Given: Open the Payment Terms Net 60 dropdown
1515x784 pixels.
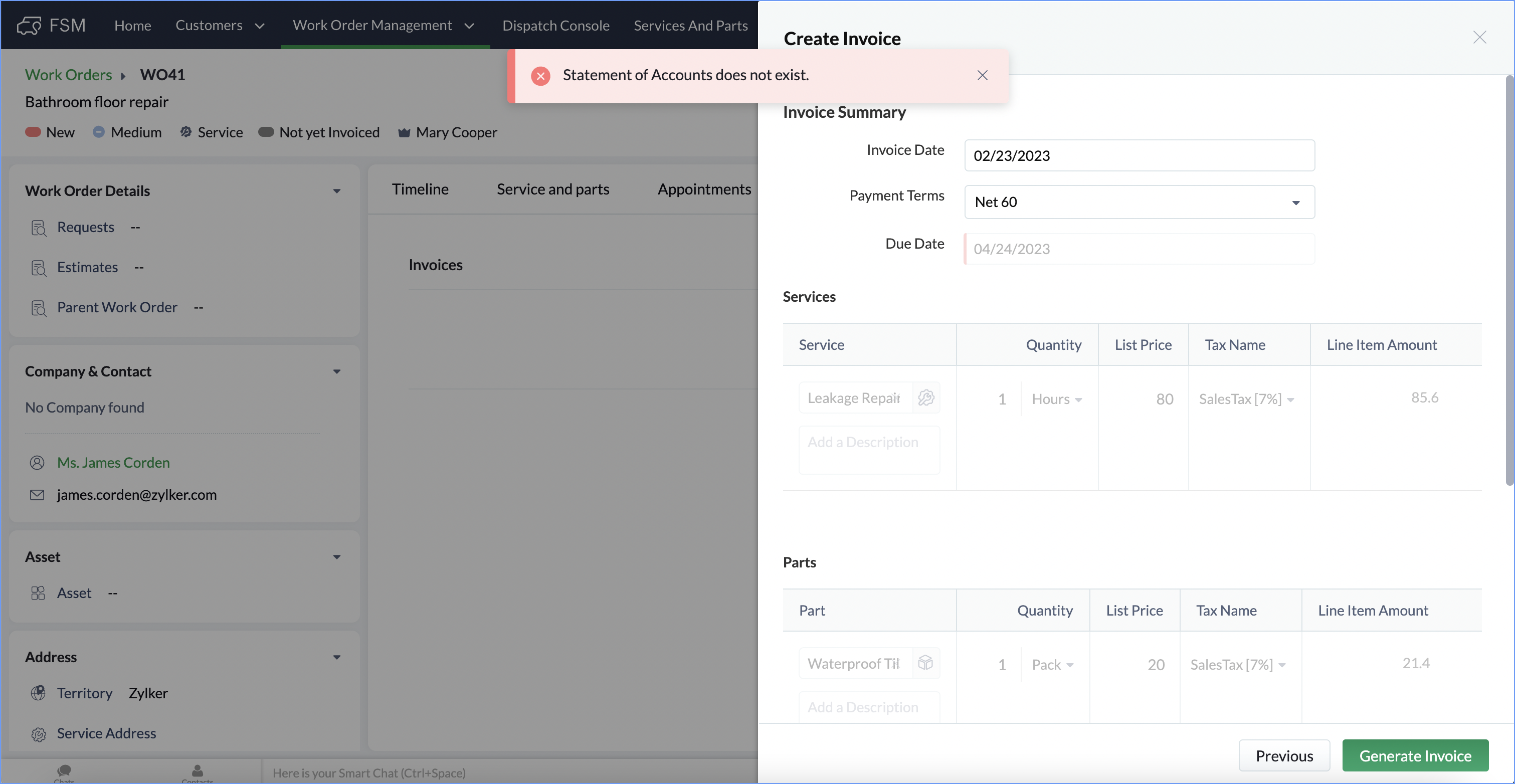Looking at the screenshot, I should 1139,203.
